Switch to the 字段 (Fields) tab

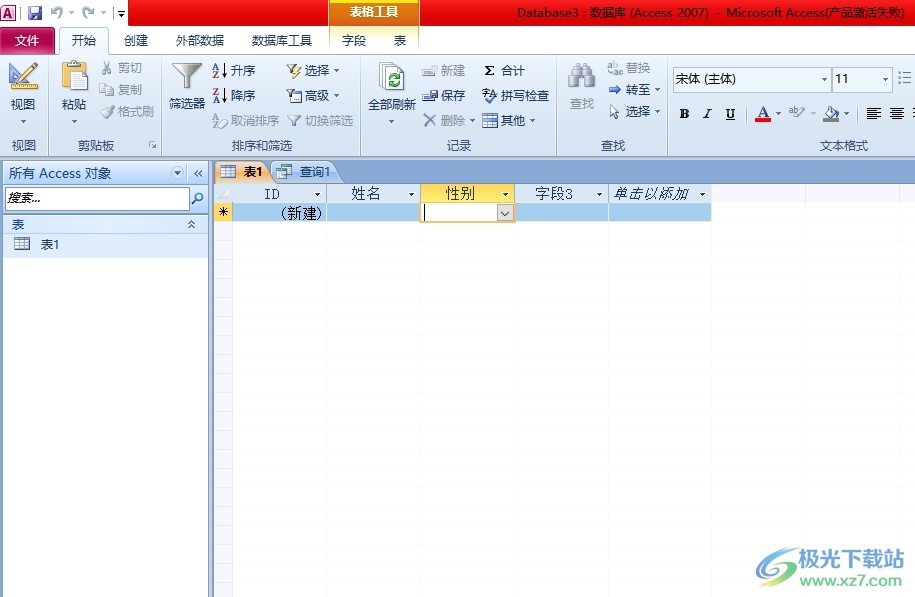coord(354,41)
